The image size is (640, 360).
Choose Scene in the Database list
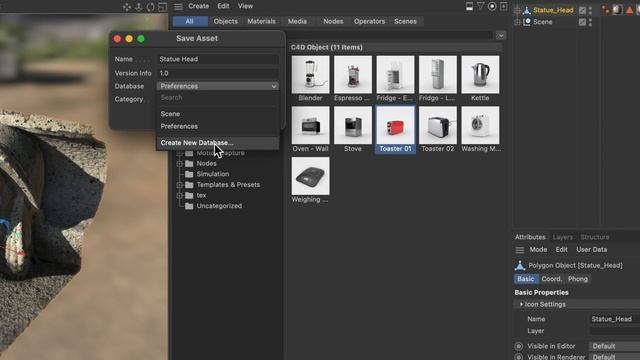pos(218,114)
